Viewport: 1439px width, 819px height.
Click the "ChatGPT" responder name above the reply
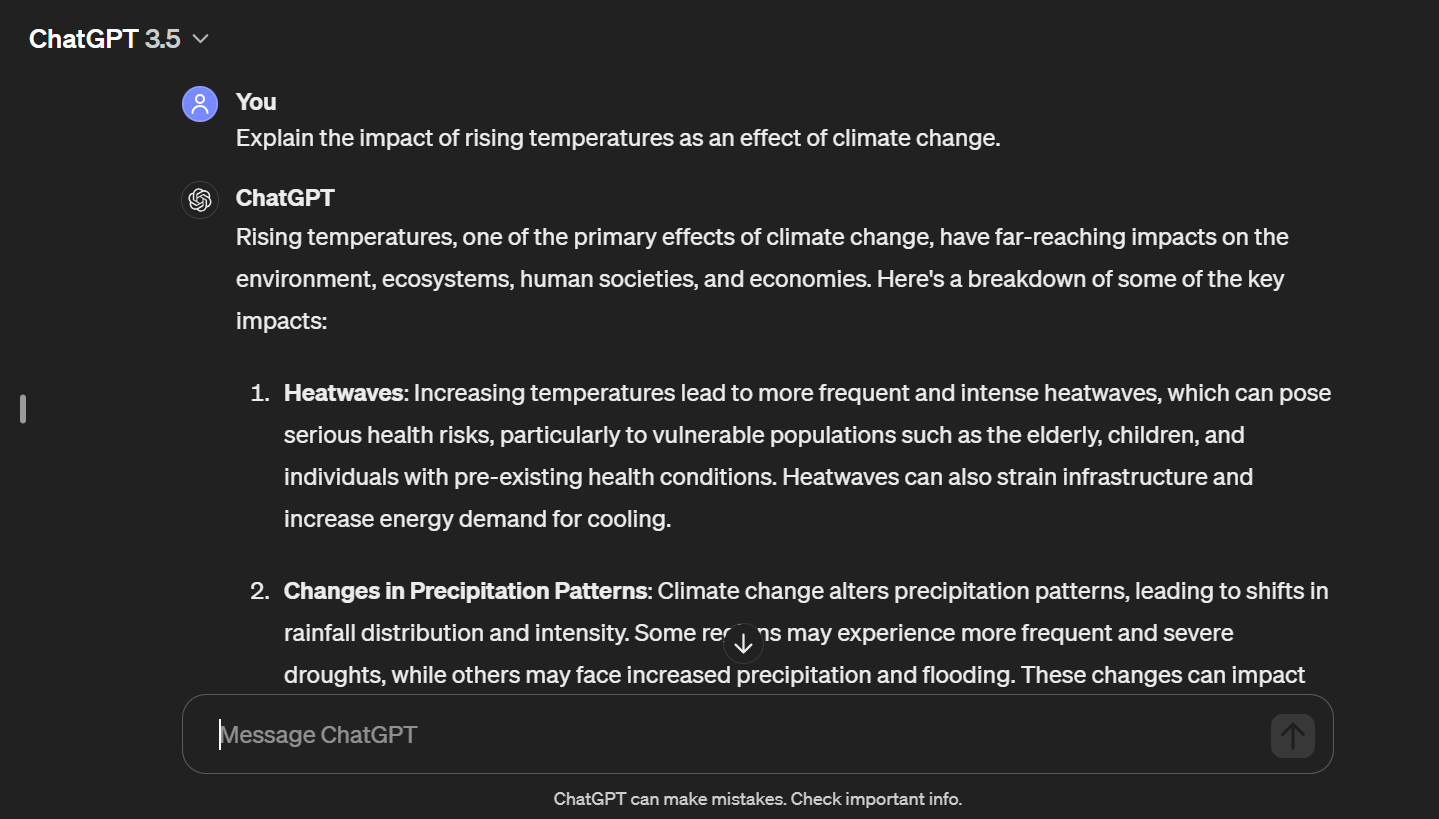[x=285, y=198]
